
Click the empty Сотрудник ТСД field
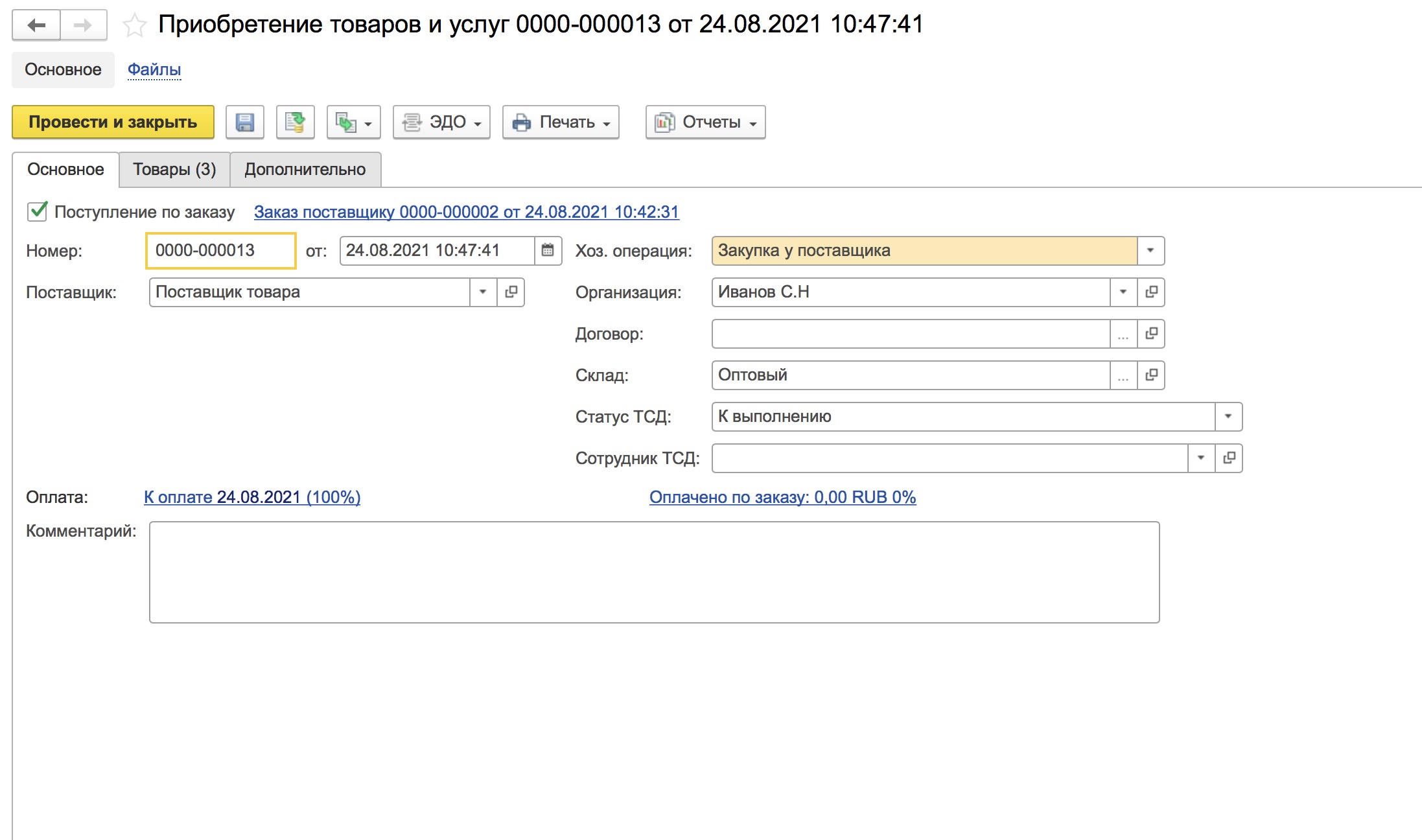950,458
